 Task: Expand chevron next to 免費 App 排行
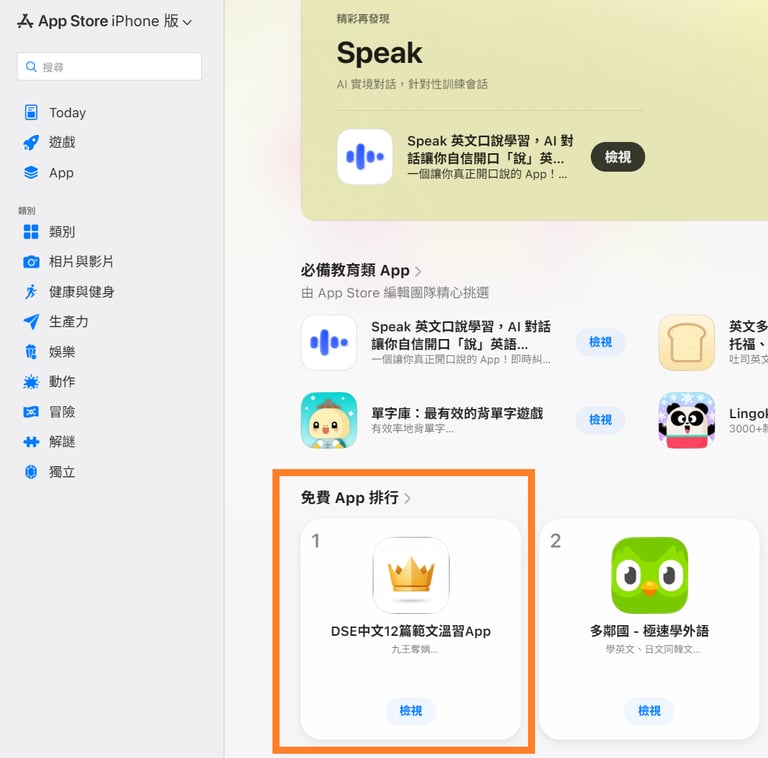click(x=408, y=498)
